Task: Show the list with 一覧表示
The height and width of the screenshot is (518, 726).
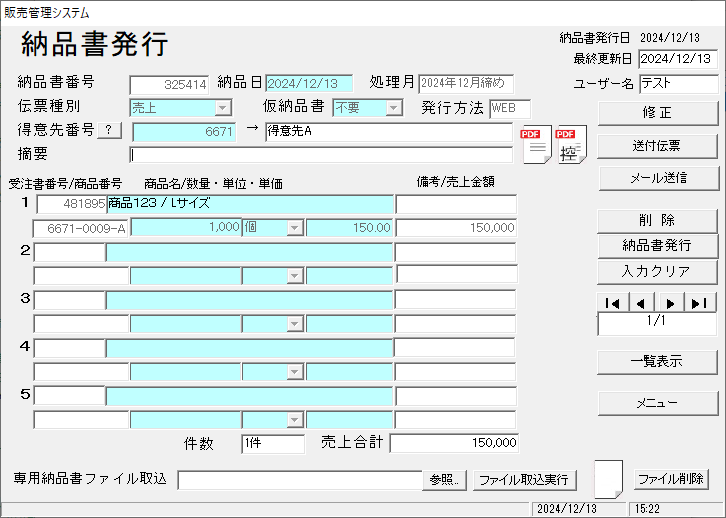Action: point(657,362)
